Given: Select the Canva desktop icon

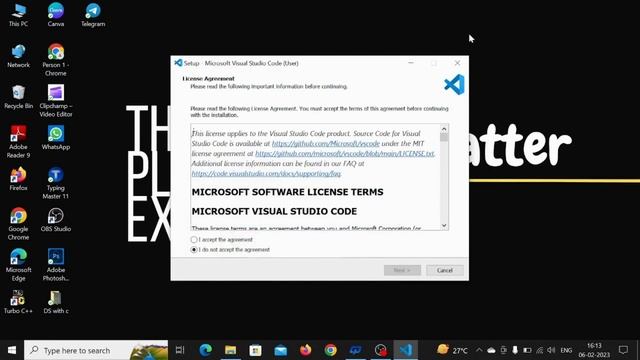Looking at the screenshot, I should [56, 15].
